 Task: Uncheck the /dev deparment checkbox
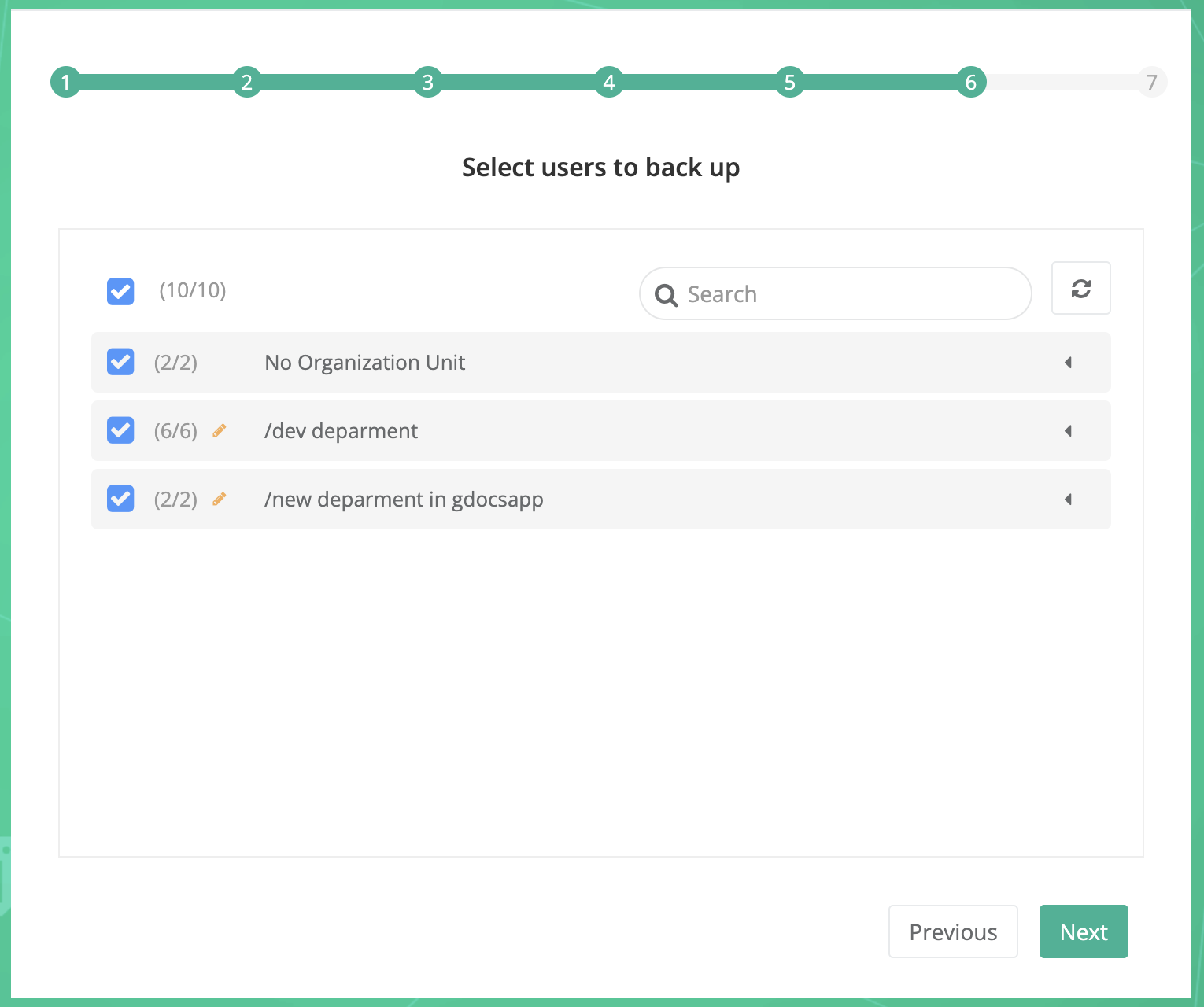click(x=120, y=430)
